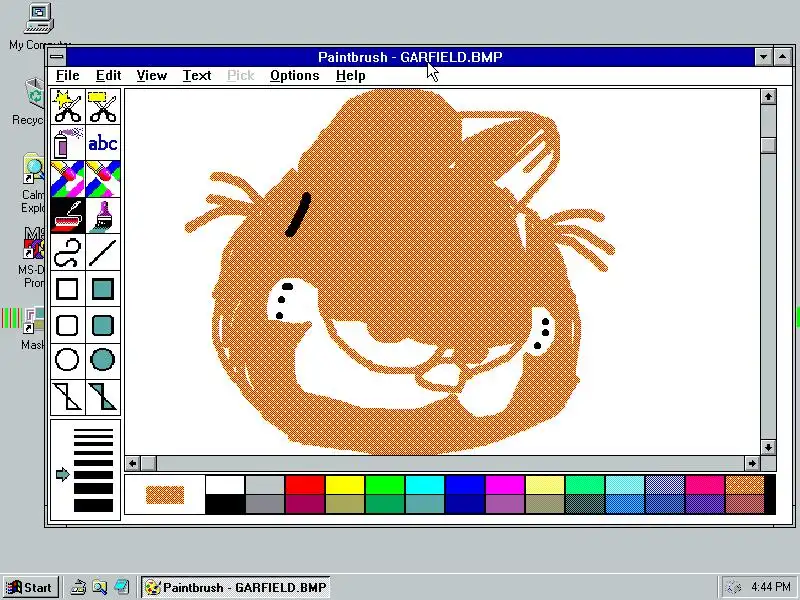Open My Computer desktop icon

click(x=39, y=27)
